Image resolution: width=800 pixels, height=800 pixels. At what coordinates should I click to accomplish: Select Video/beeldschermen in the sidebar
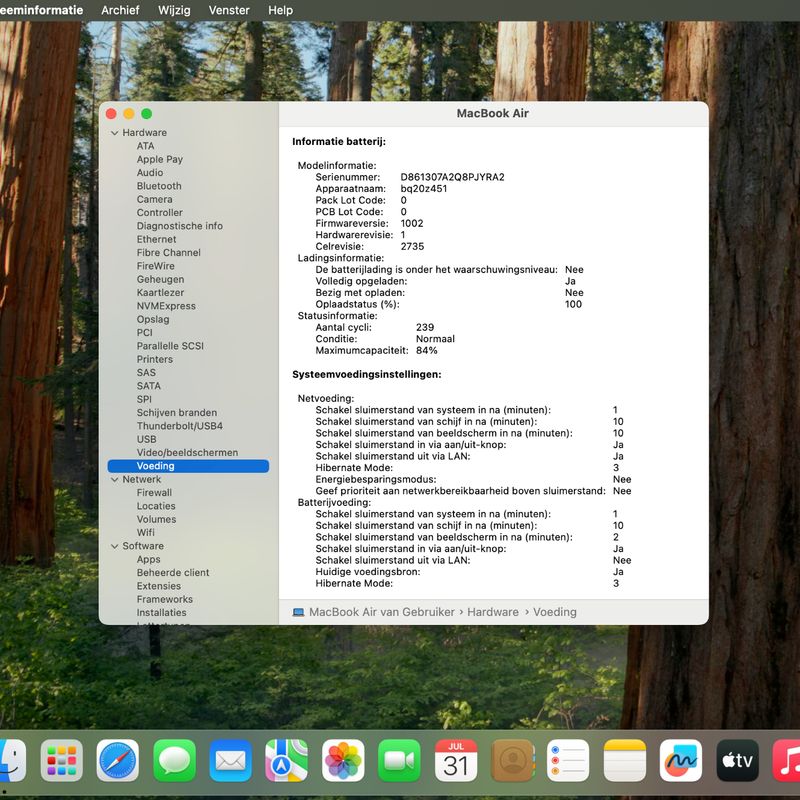[187, 453]
